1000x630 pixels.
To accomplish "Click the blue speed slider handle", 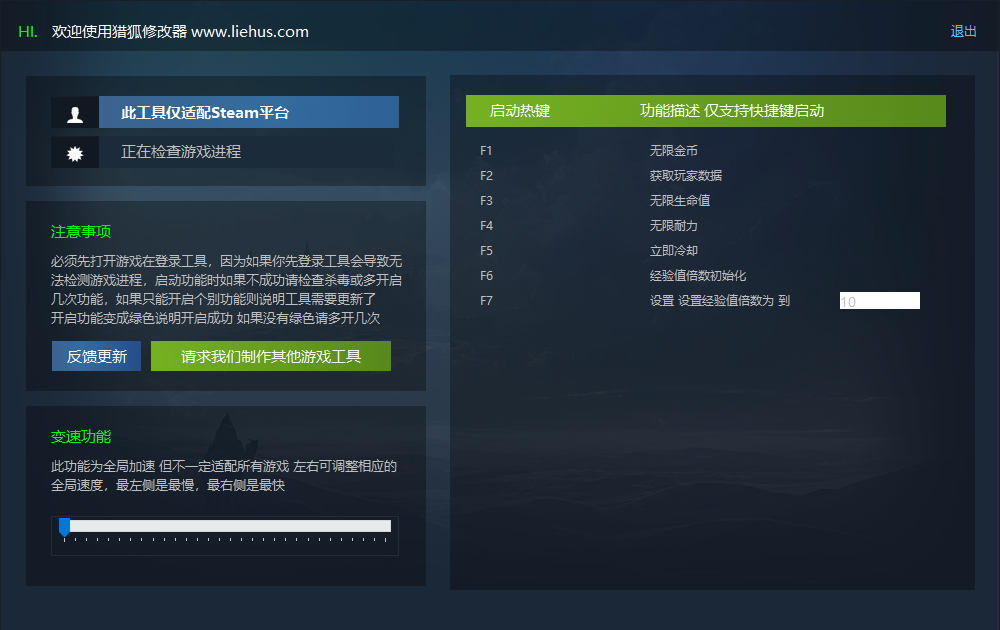I will click(64, 527).
